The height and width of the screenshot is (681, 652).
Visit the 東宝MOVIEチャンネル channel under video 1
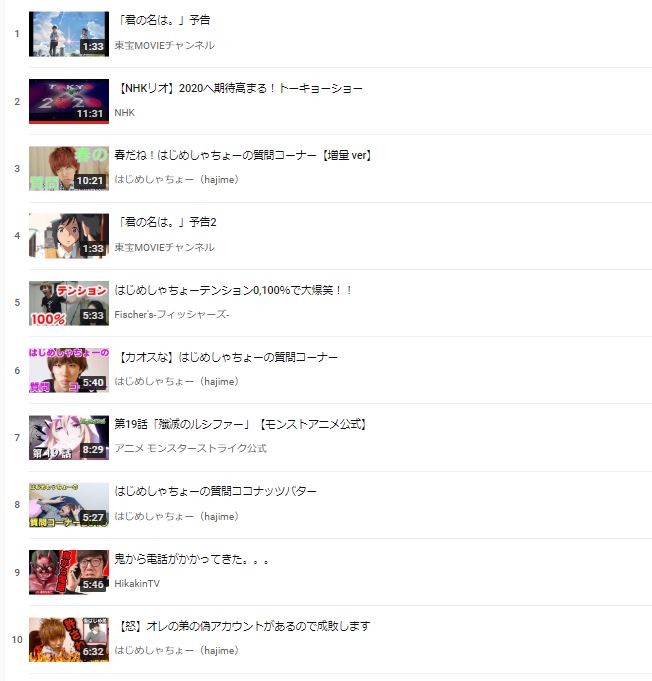click(164, 45)
